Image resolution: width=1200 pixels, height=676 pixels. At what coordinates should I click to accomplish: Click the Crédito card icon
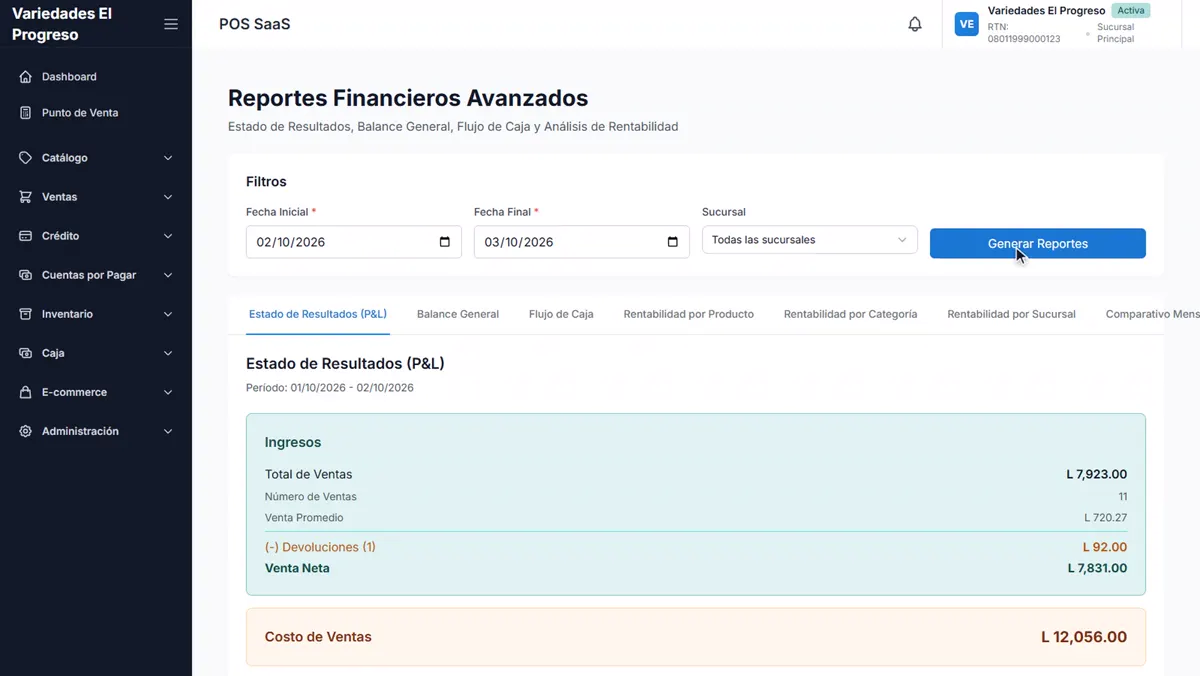26,236
